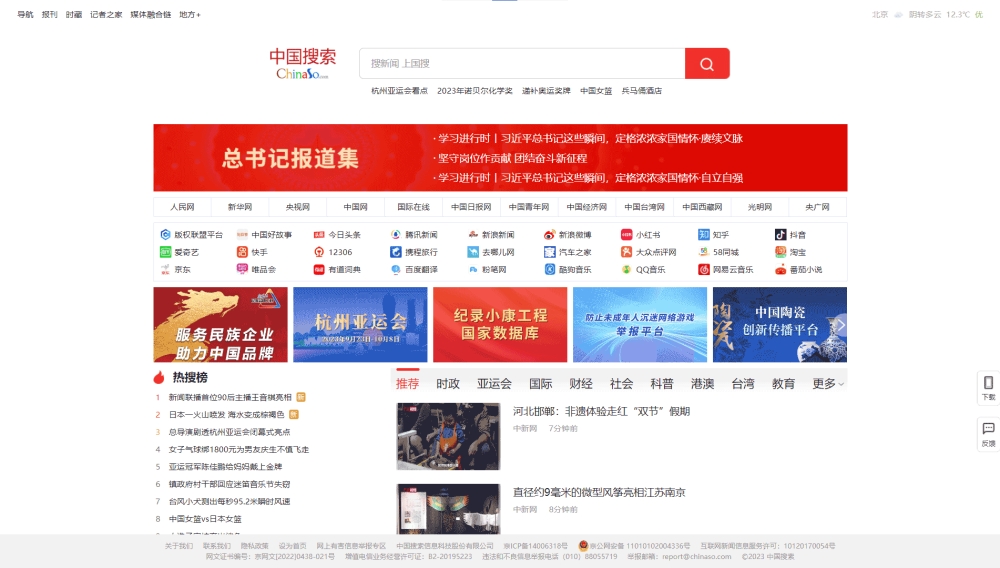Click the 隐私政策 footer link

(254, 546)
